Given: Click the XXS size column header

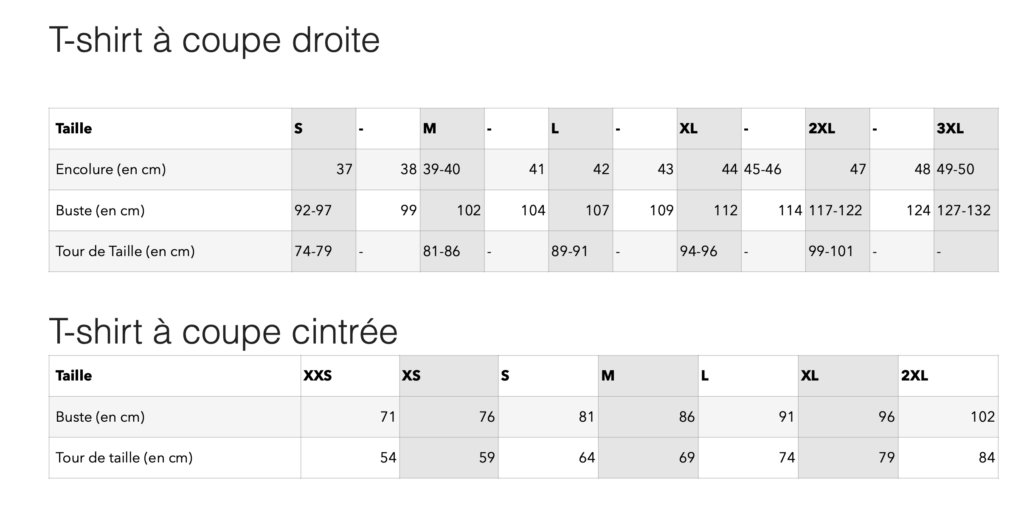Looking at the screenshot, I should point(350,376).
